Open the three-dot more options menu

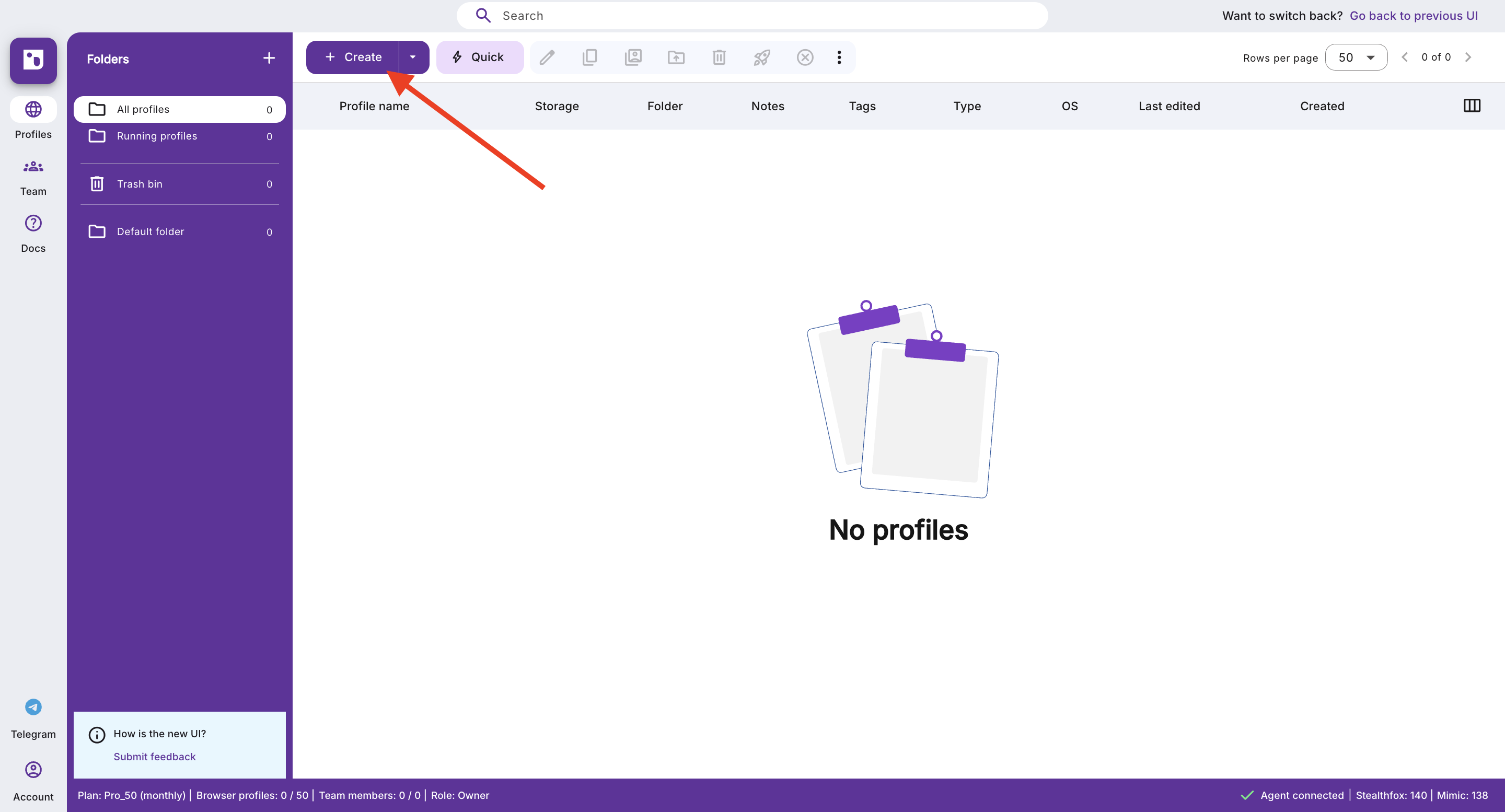coord(839,57)
